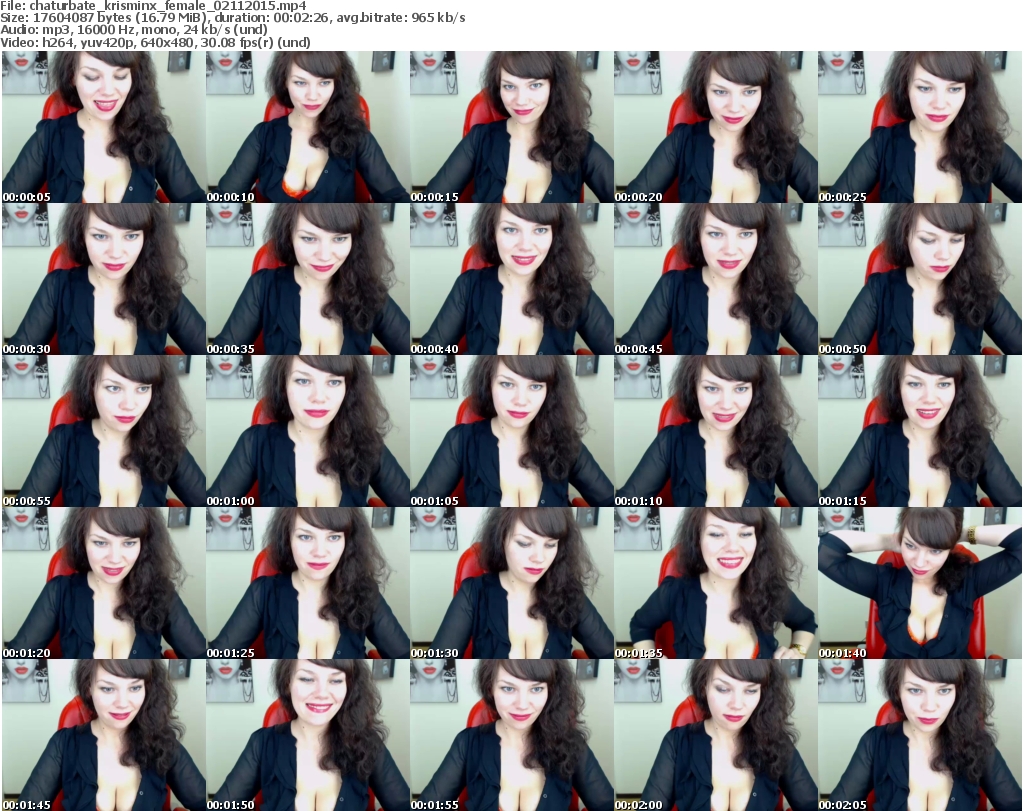Viewport: 1024px width, 811px height.
Task: Select the thumbnail timestamped 00:00:15
Action: [x=512, y=127]
